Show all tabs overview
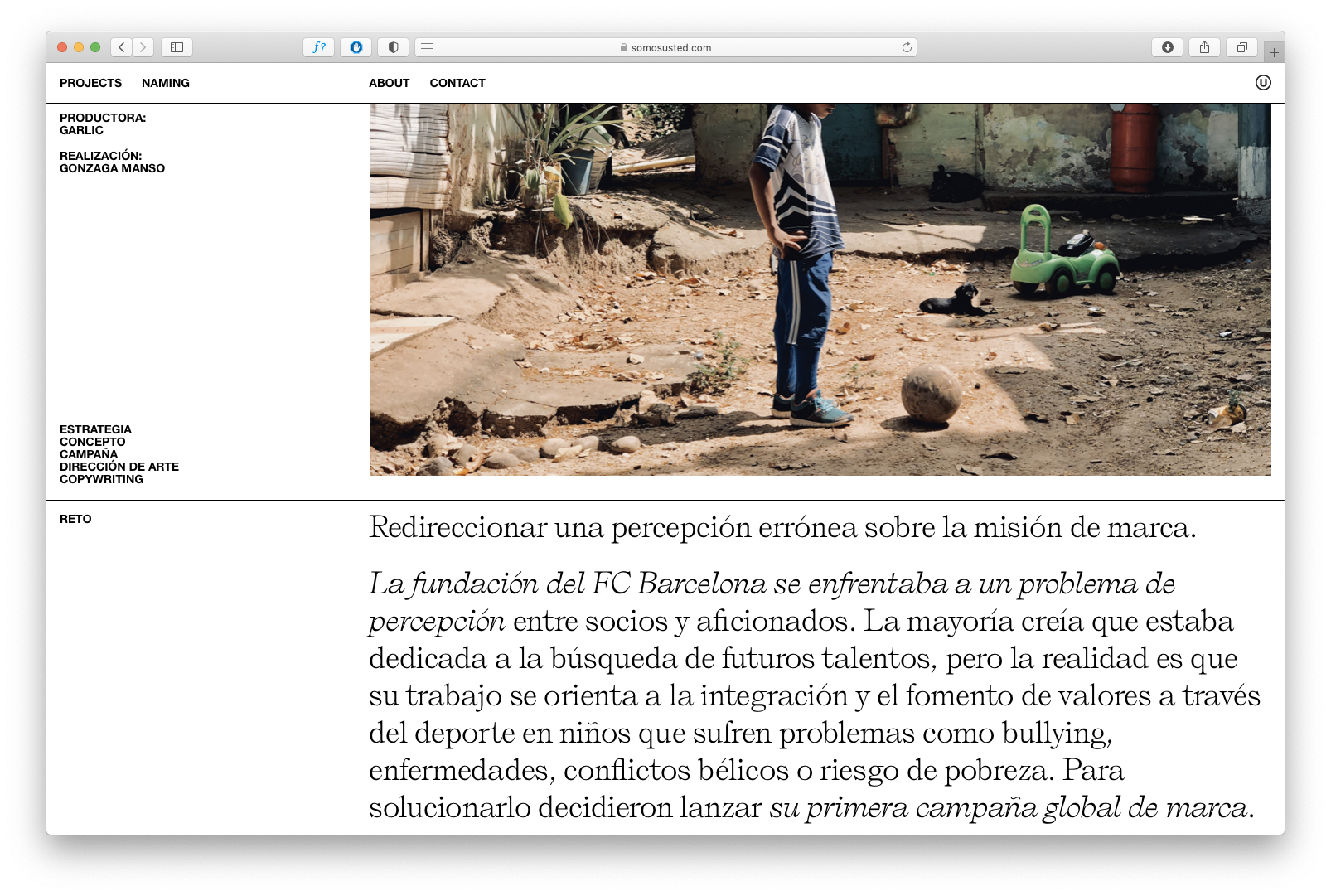This screenshot has height=896, width=1331. click(x=1241, y=47)
